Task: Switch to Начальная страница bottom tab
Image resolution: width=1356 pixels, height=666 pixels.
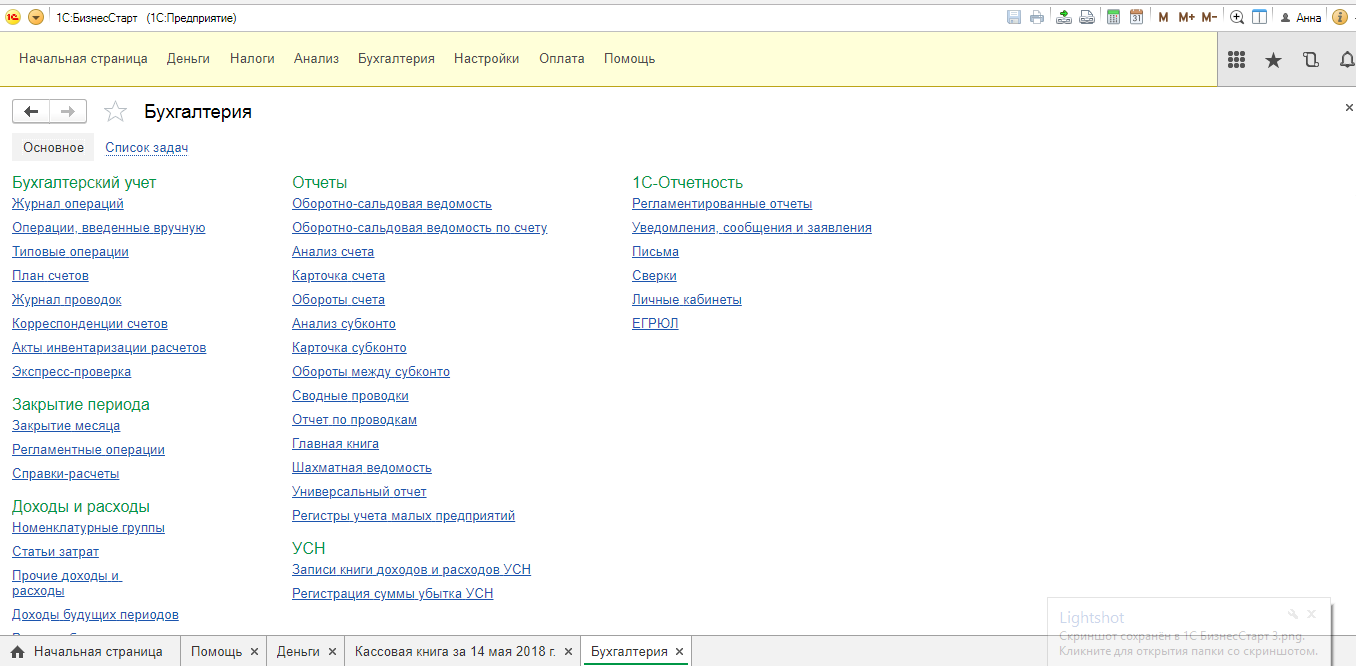Action: [88, 651]
